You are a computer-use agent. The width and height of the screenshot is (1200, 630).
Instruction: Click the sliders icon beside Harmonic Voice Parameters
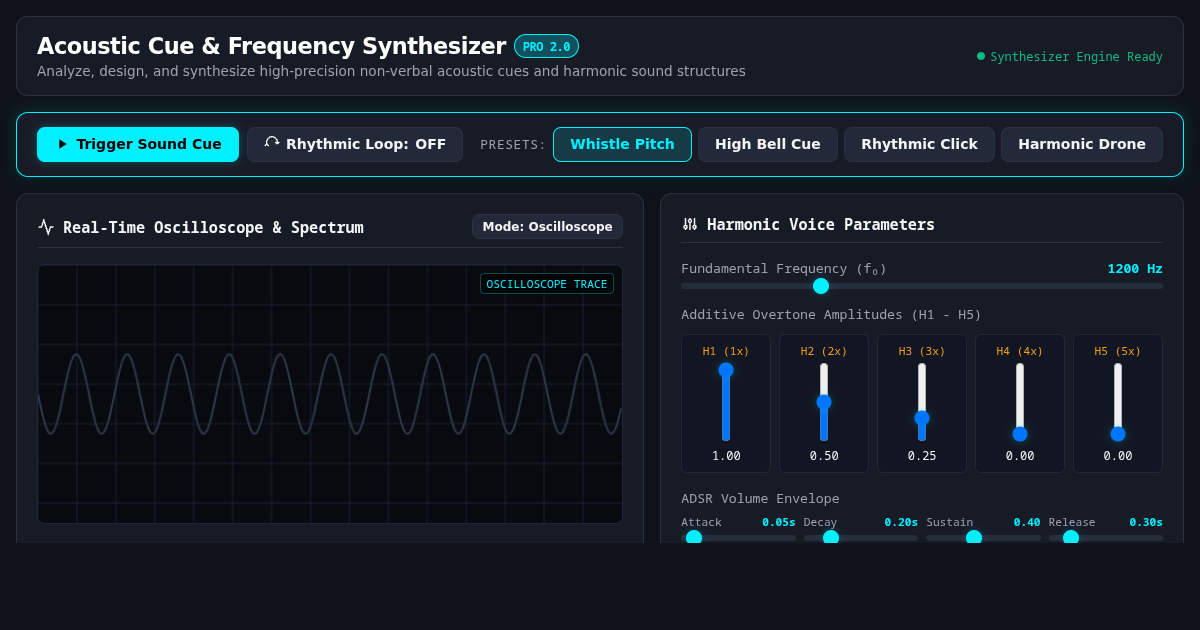690,224
